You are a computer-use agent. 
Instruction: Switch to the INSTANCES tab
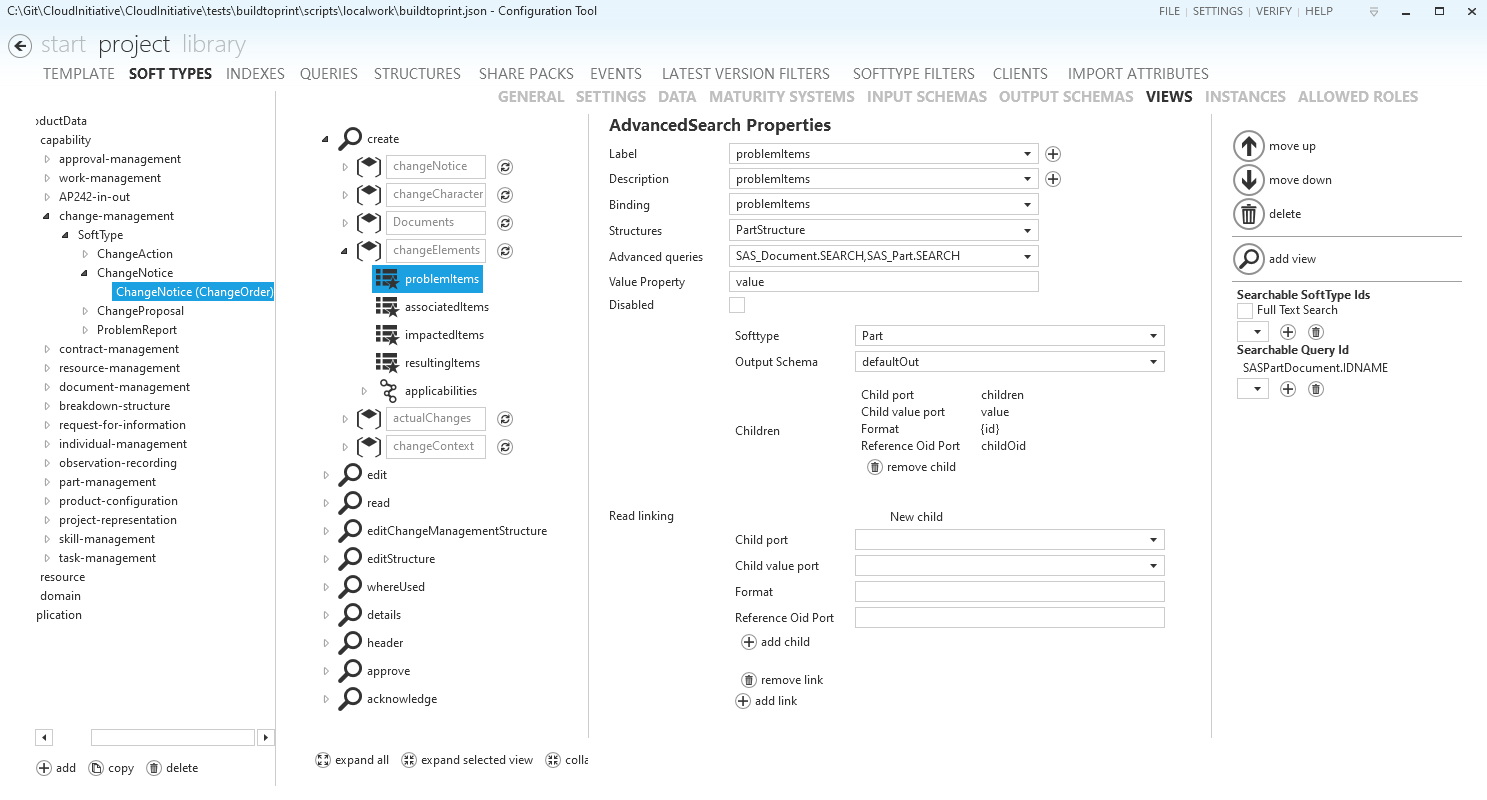click(x=1245, y=96)
